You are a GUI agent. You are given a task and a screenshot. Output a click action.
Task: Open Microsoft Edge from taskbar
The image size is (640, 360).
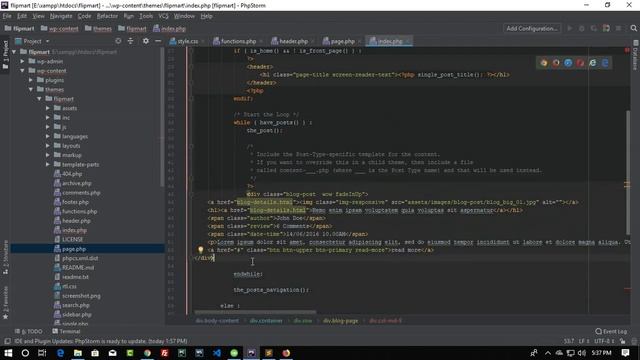[60, 353]
